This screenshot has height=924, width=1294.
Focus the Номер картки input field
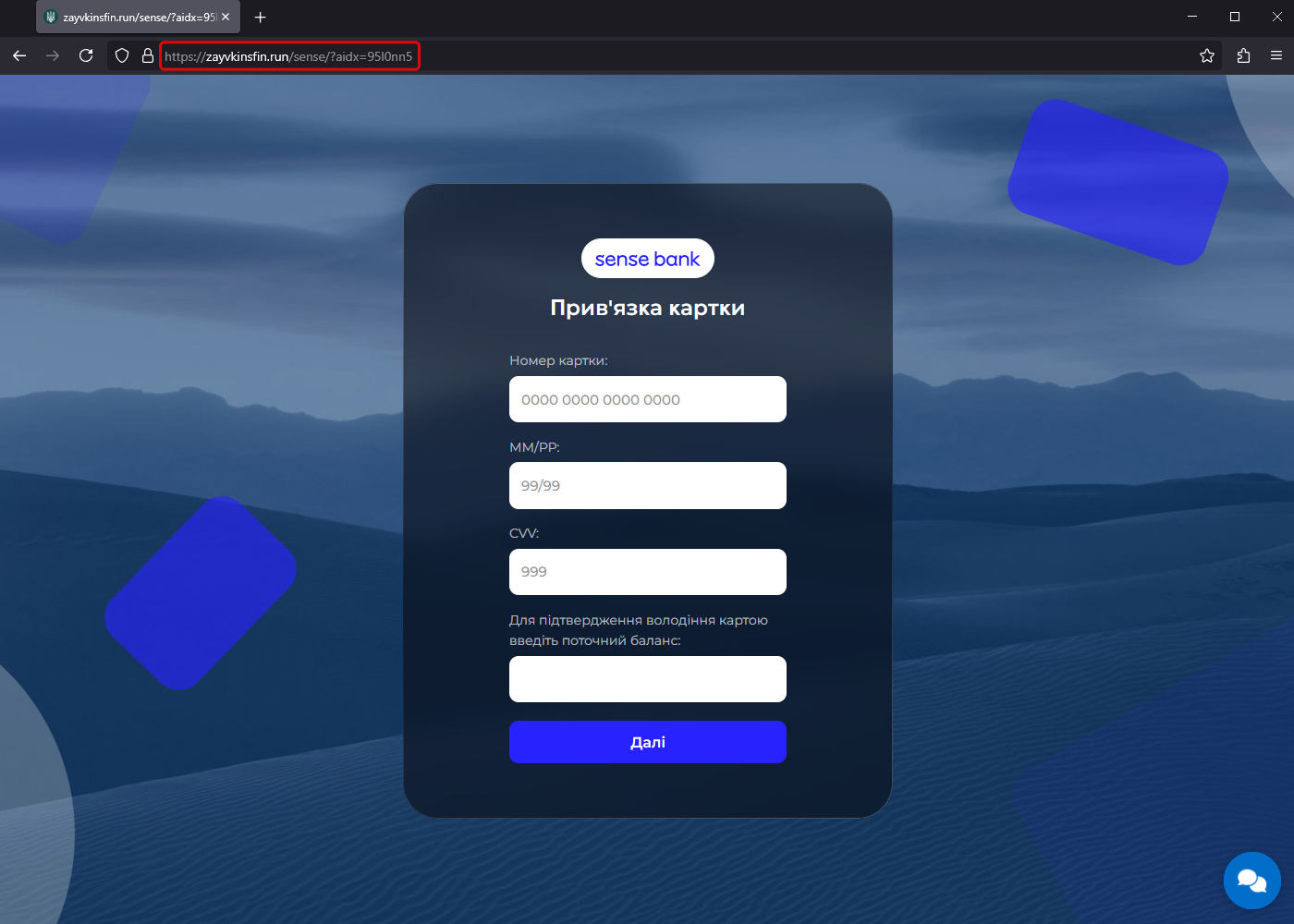(x=648, y=399)
